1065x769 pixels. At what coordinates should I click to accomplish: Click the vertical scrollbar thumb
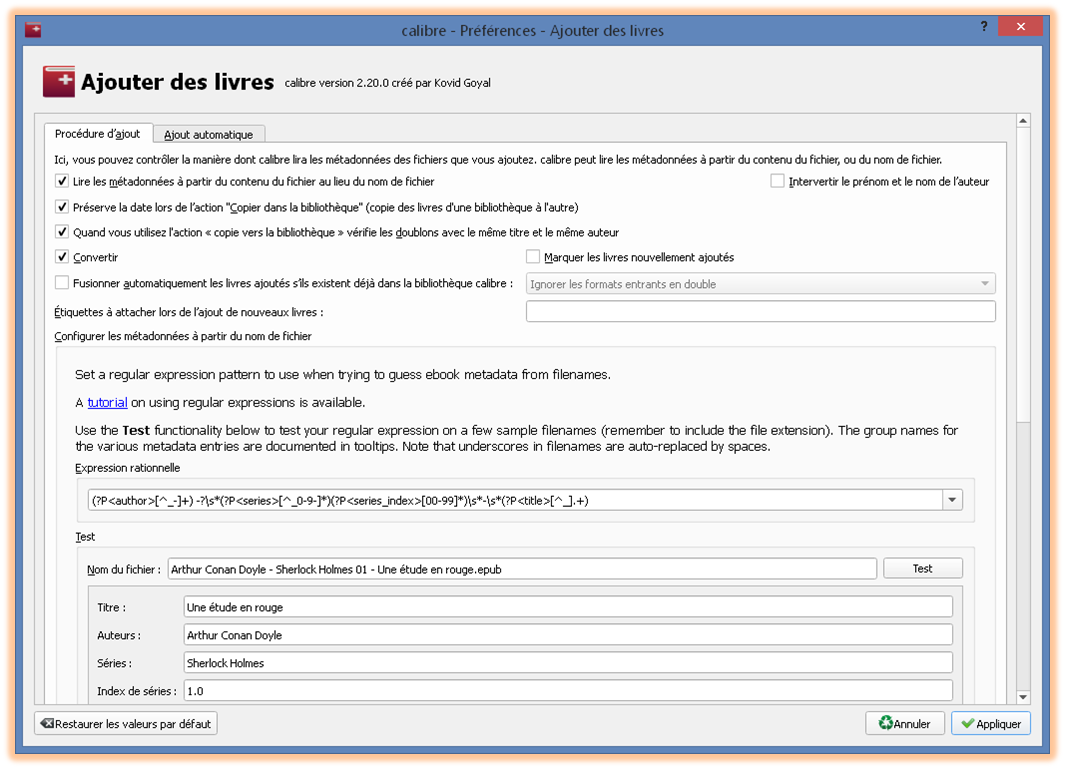tap(1024, 275)
